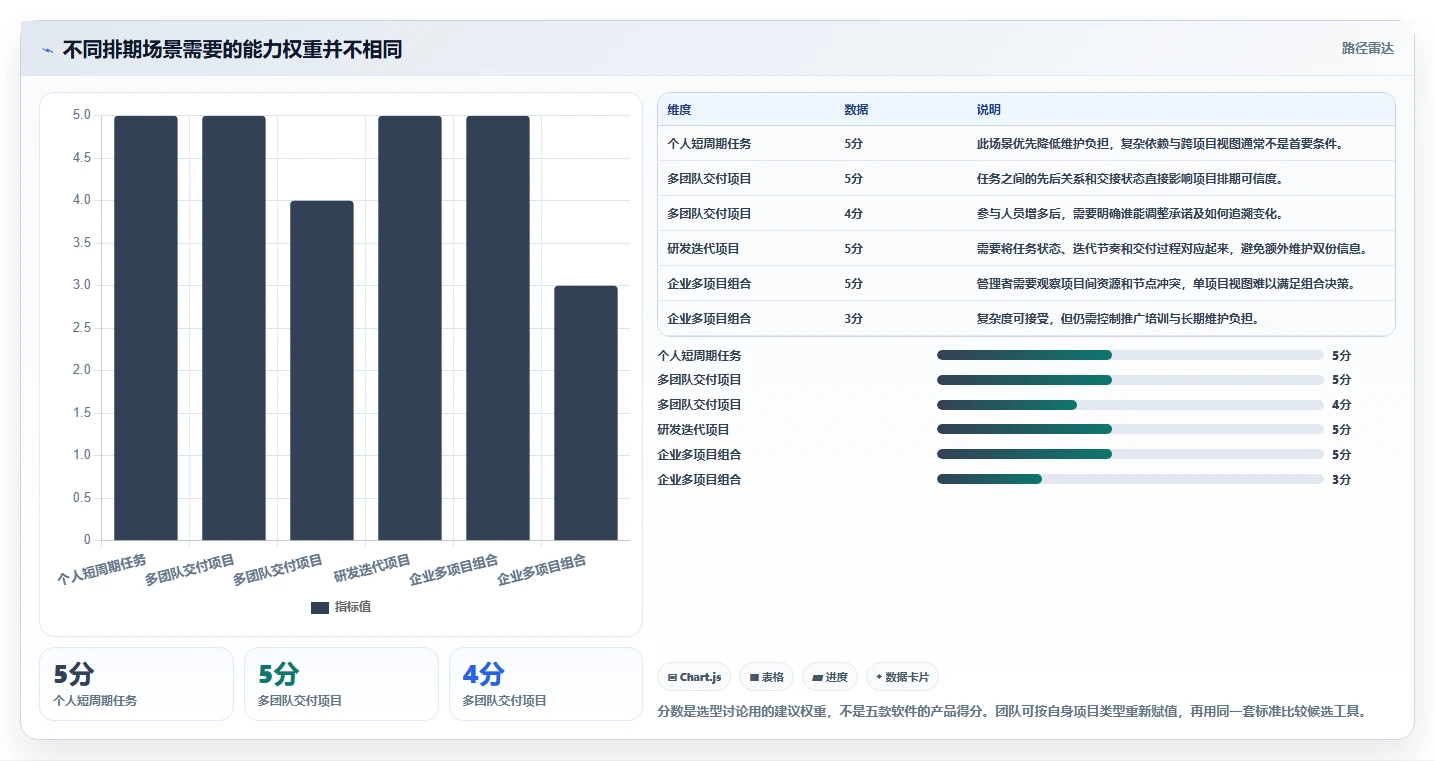Click the description starting 参与人员增多后
The height and width of the screenshot is (761, 1435).
(x=1130, y=214)
